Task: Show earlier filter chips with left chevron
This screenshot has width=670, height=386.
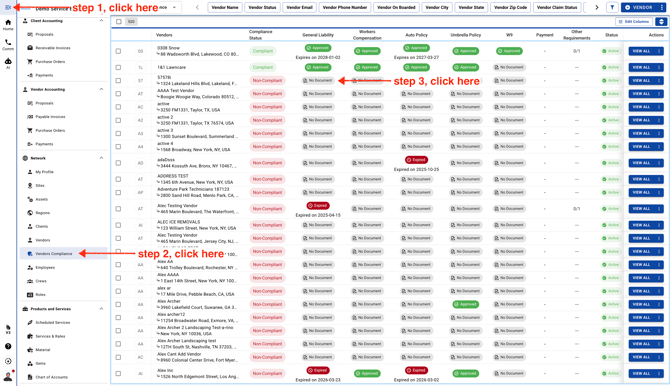Action: [197, 7]
